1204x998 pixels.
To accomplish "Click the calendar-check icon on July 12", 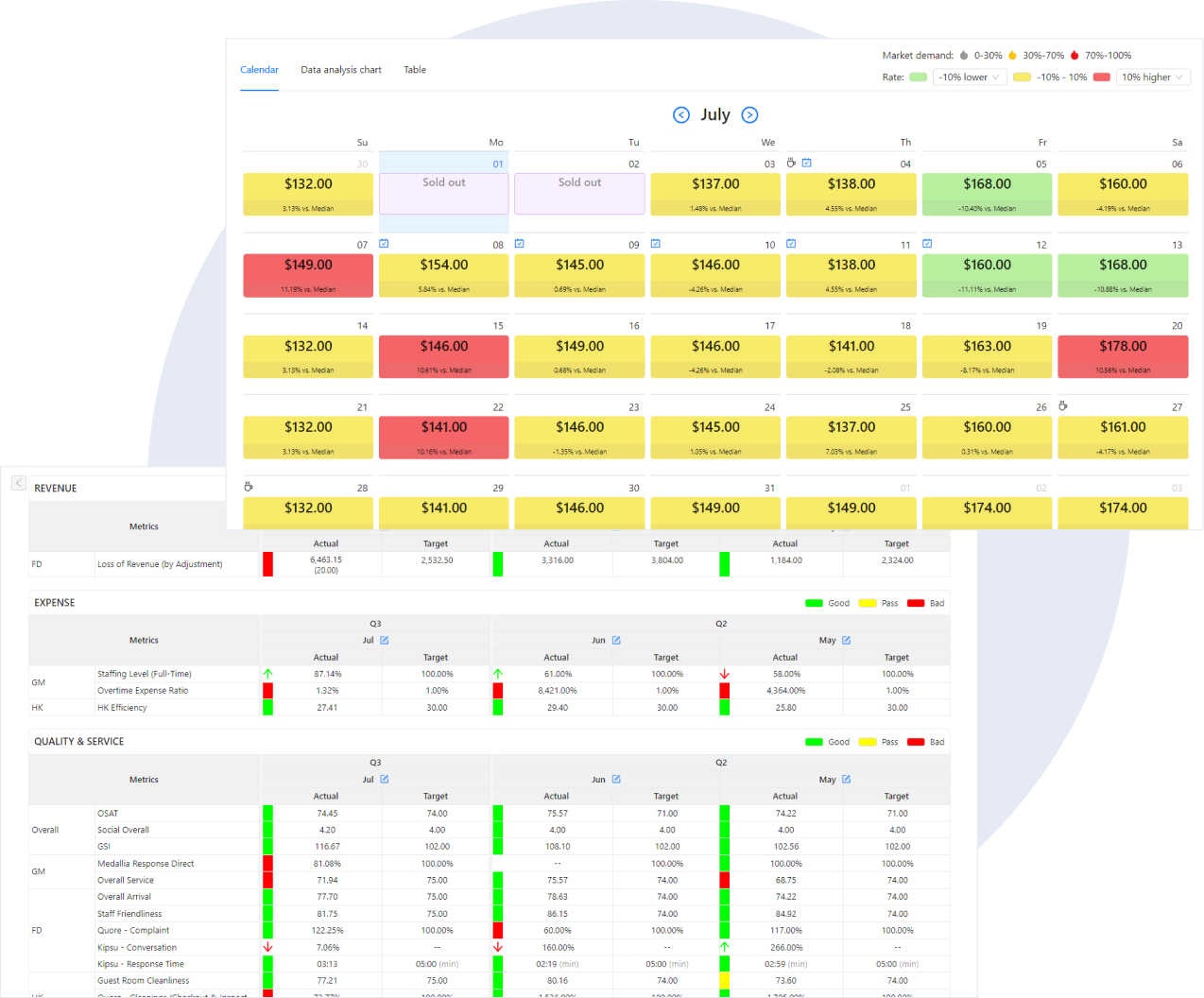I will point(927,244).
